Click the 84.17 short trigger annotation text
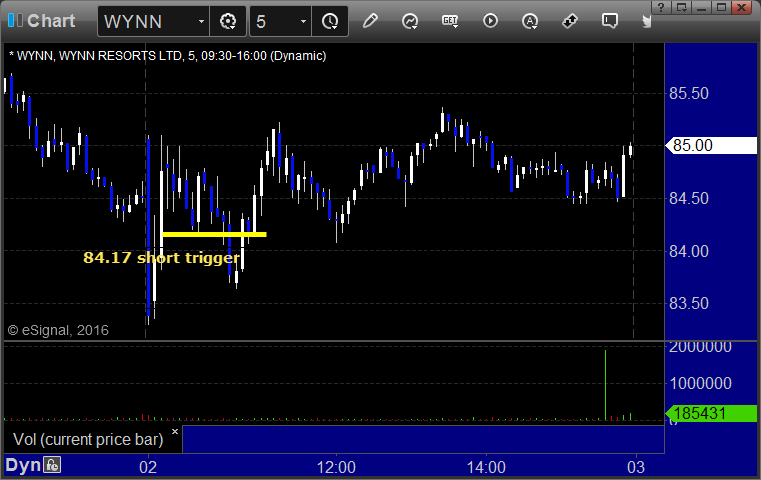761x480 pixels. point(161,257)
